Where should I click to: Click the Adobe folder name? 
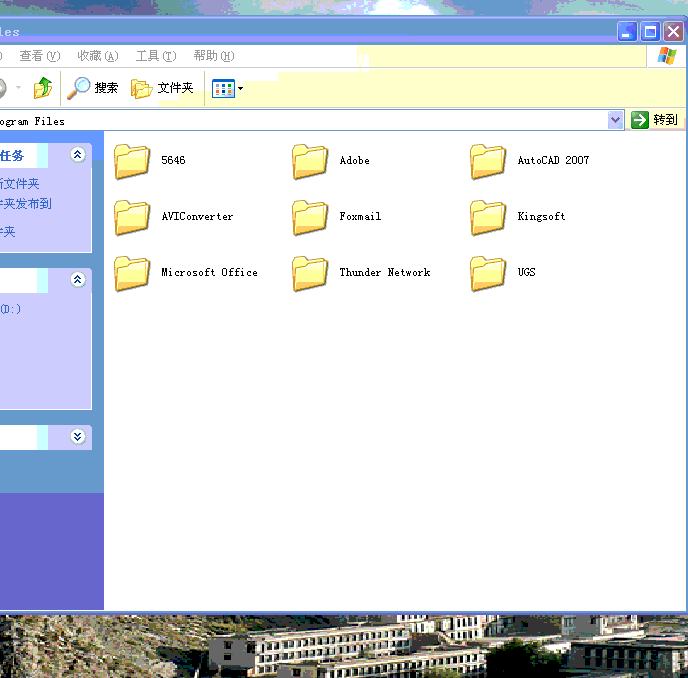pos(355,160)
